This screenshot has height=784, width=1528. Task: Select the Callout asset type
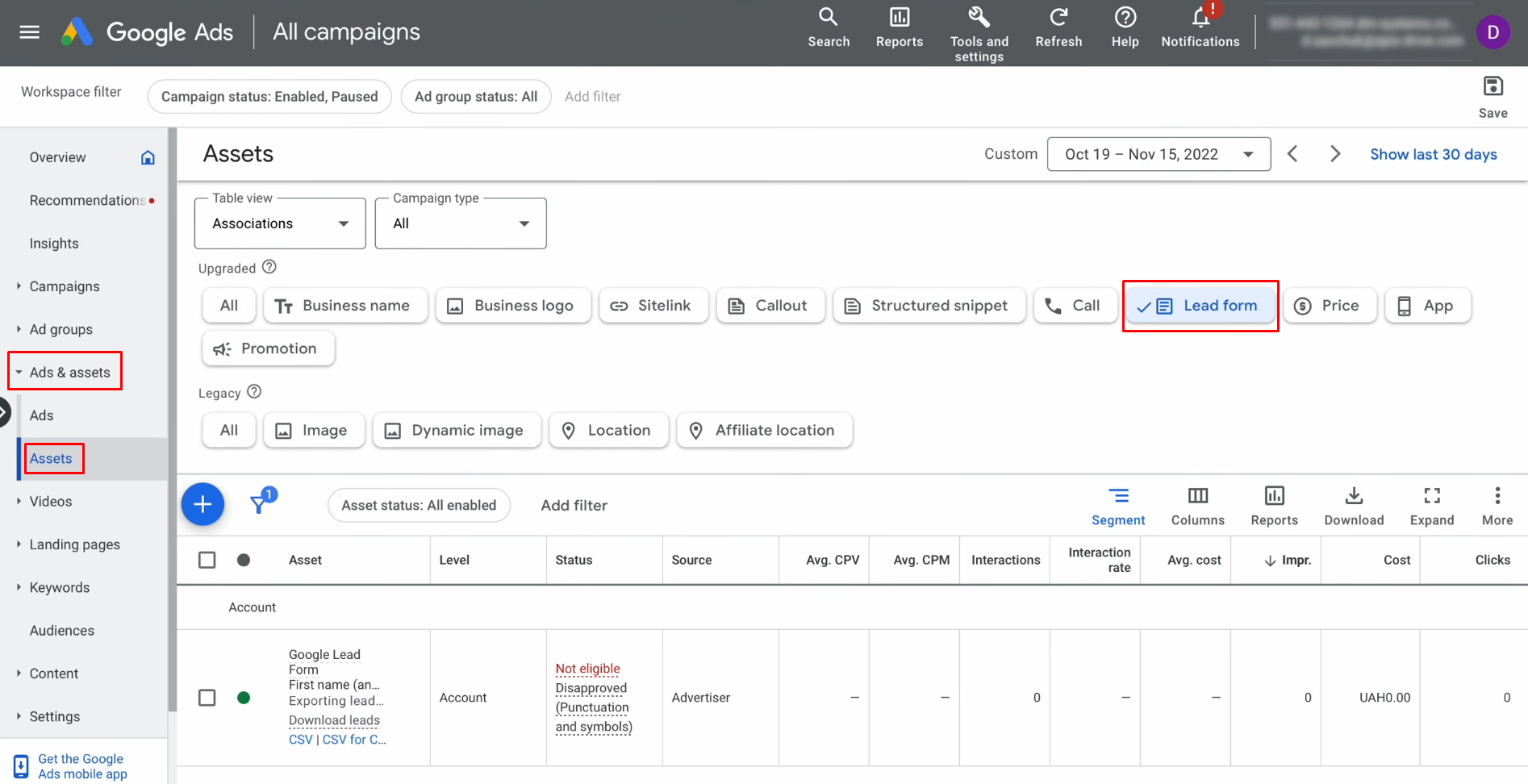[x=770, y=306]
